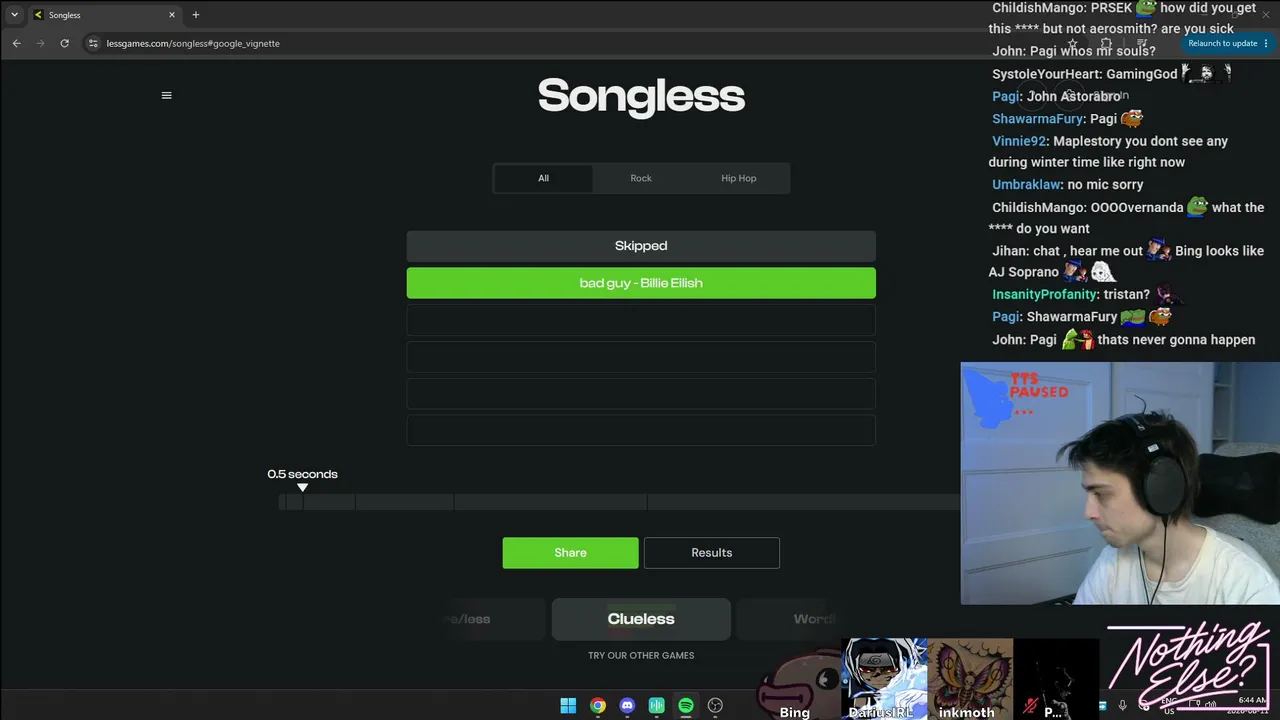
Task: Open Discord from the taskbar
Action: tap(627, 706)
